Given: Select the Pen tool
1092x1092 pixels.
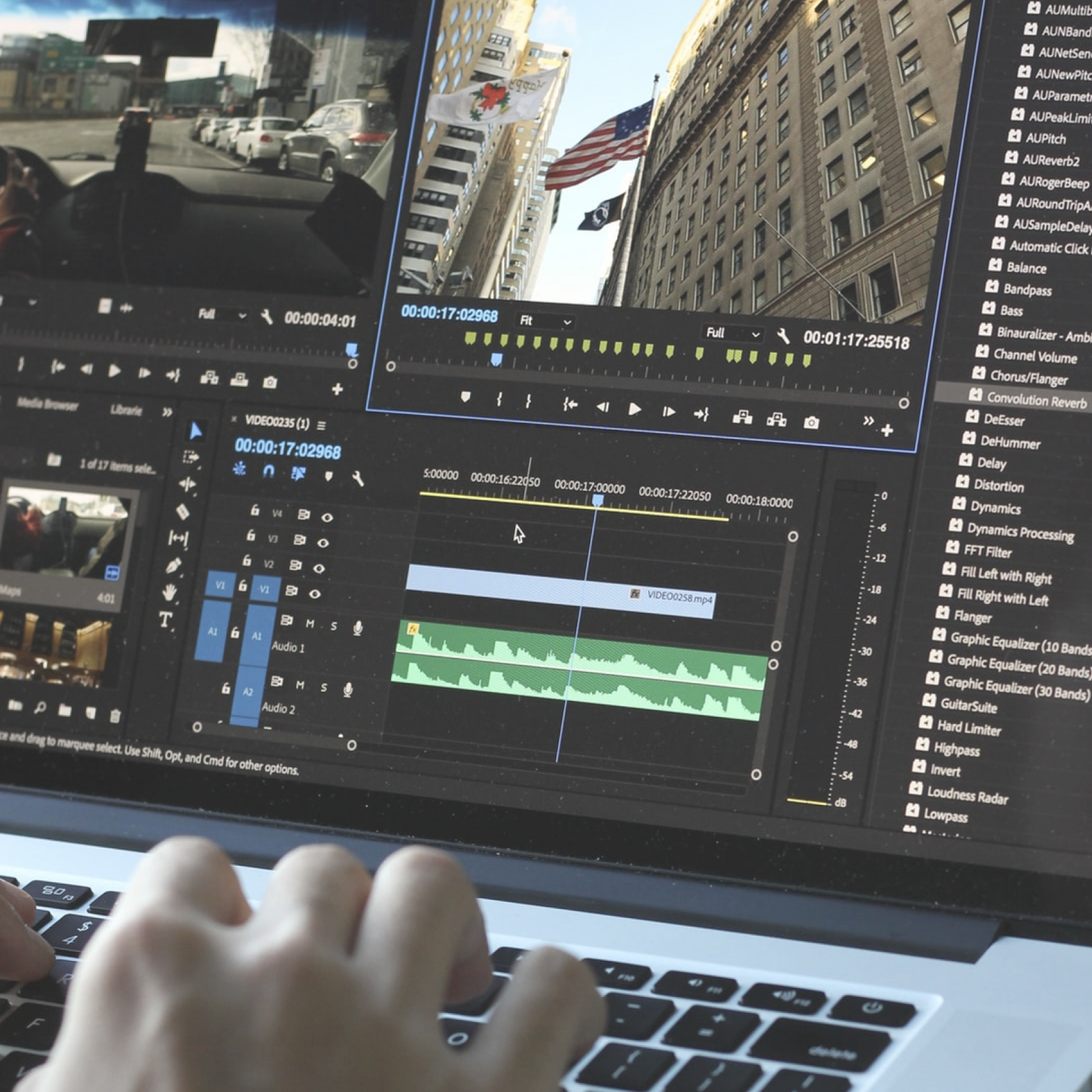Looking at the screenshot, I should coord(173,565).
